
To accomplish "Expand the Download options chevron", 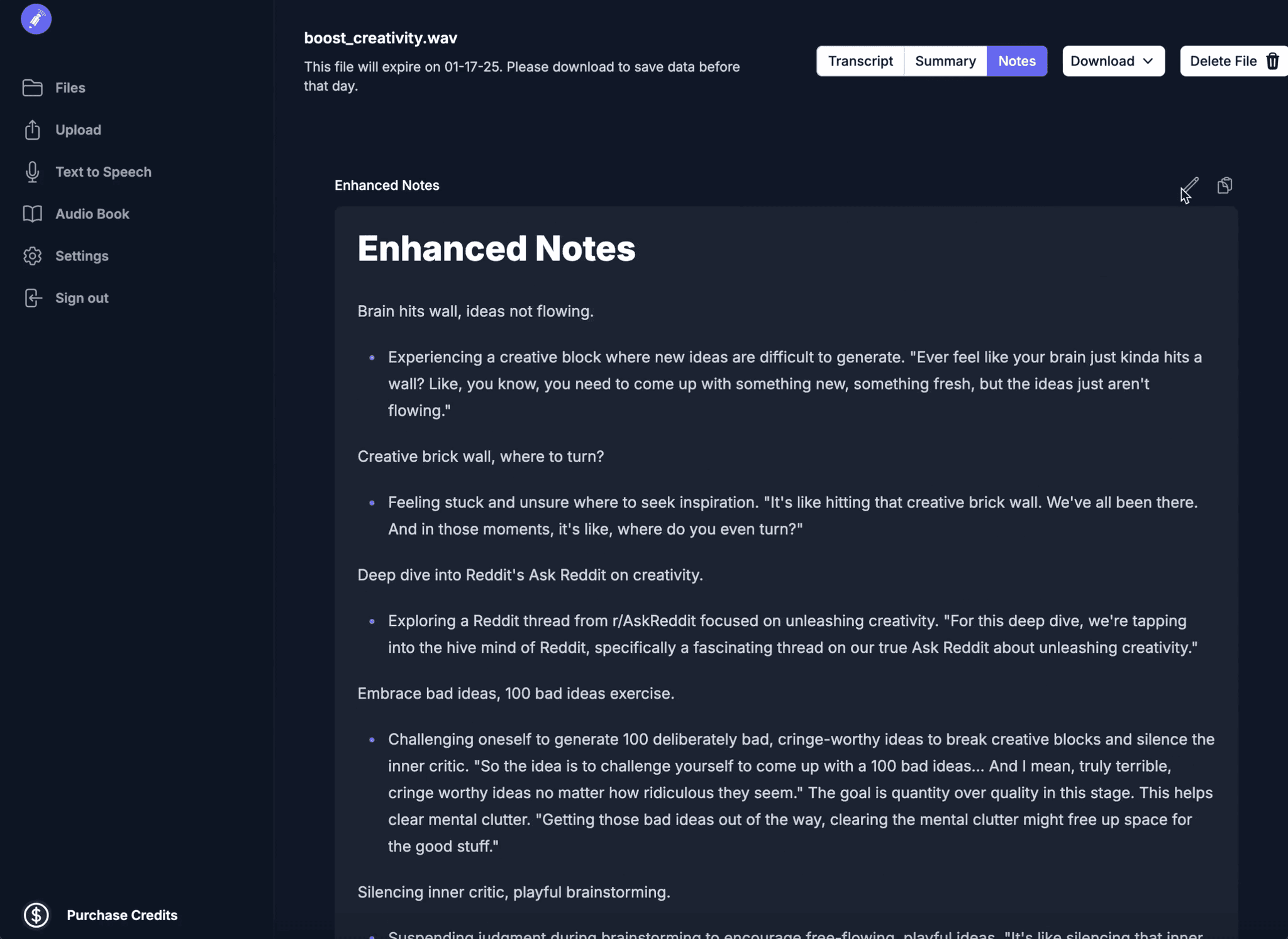I will (x=1148, y=60).
